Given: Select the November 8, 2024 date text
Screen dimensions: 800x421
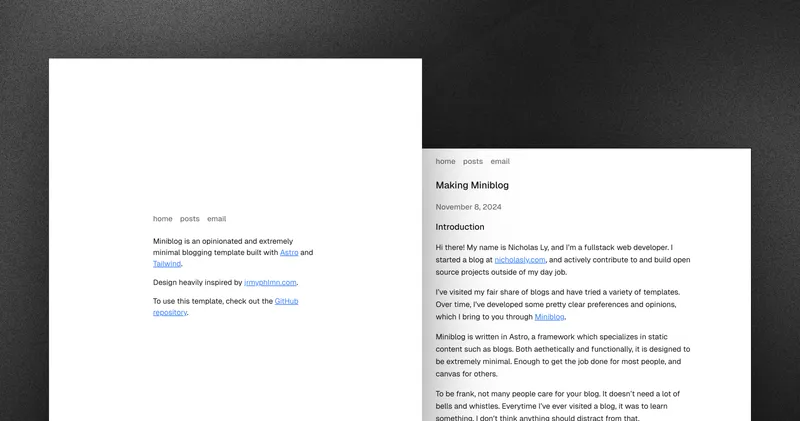Looking at the screenshot, I should 468,207.
